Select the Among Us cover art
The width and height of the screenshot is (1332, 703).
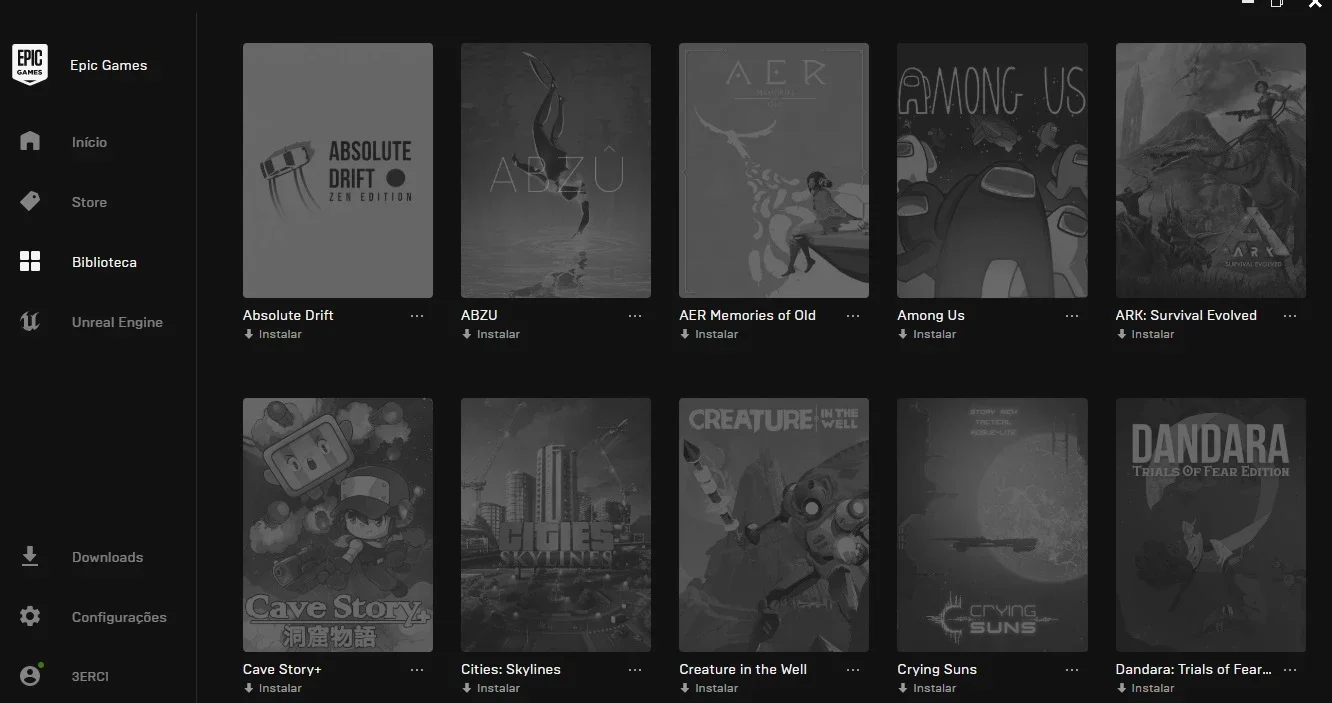[x=992, y=170]
